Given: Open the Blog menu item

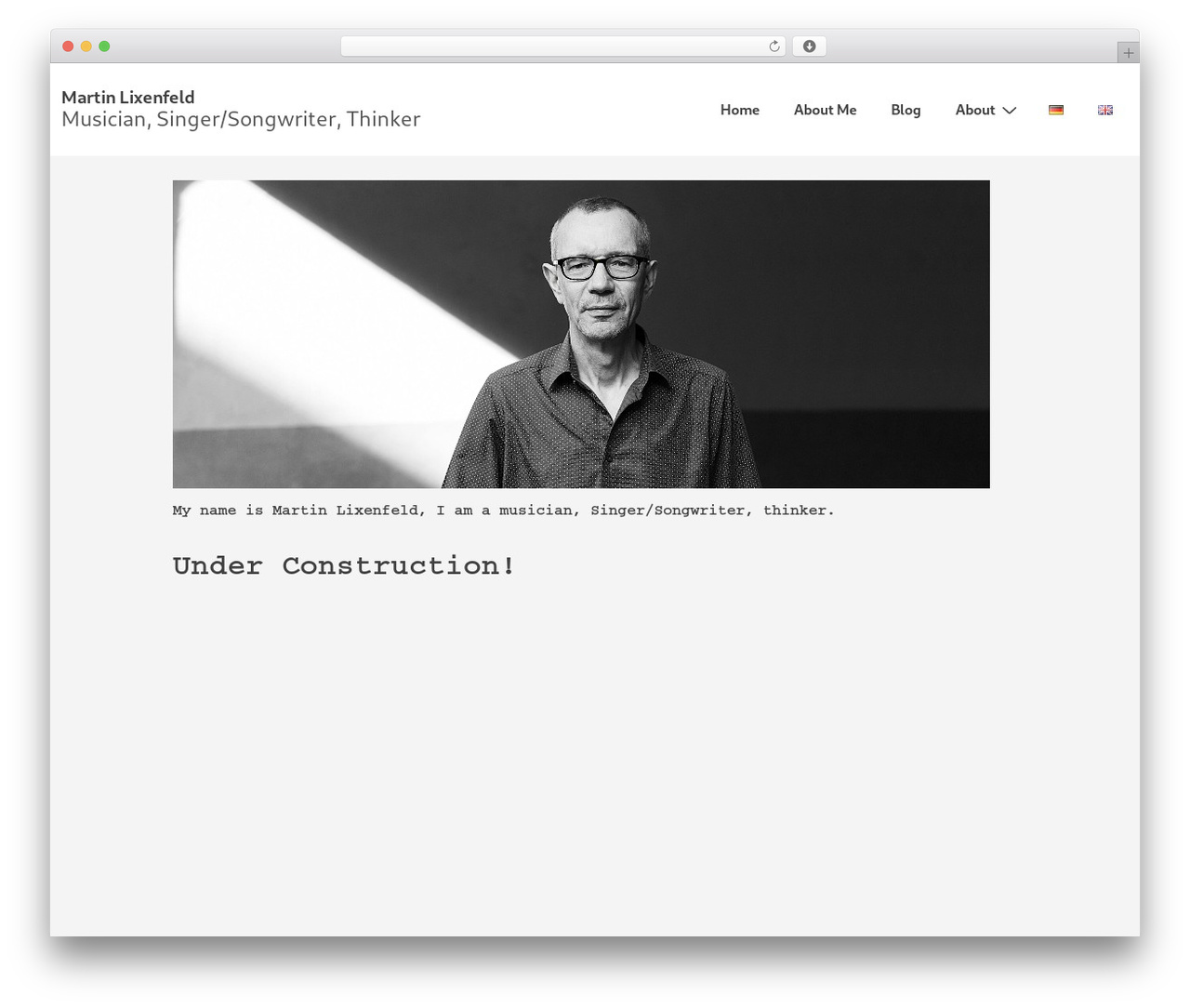Looking at the screenshot, I should coord(906,110).
